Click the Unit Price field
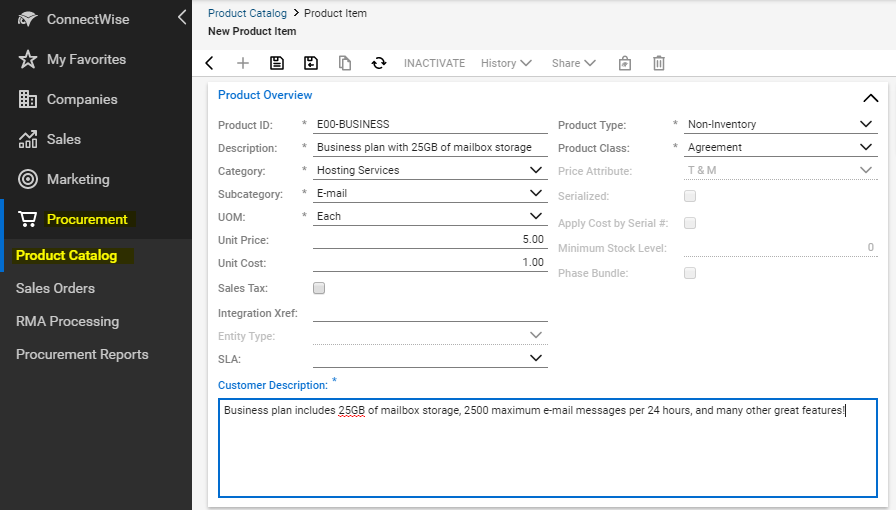This screenshot has height=510, width=896. point(430,239)
